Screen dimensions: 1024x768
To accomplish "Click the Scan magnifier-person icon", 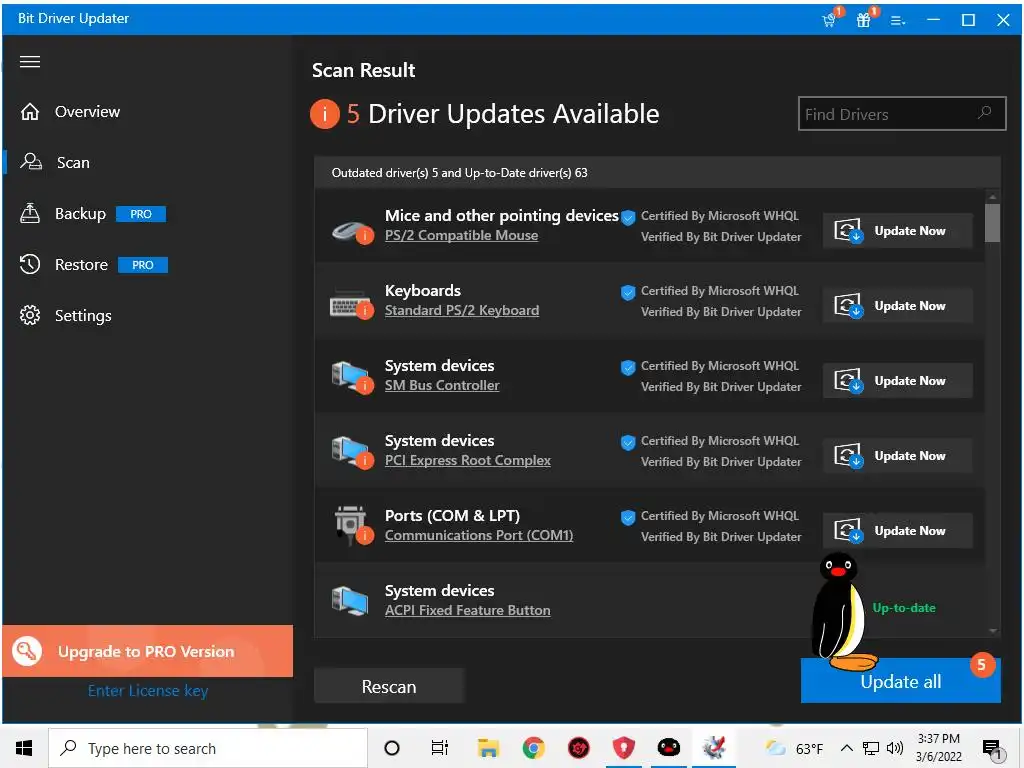I will [x=30, y=162].
